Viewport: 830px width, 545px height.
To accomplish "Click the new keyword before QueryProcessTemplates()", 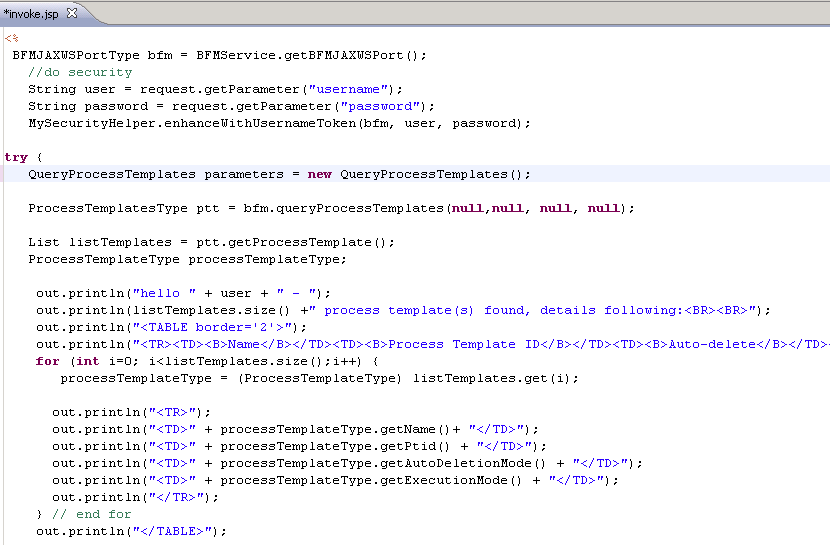I will [319, 174].
